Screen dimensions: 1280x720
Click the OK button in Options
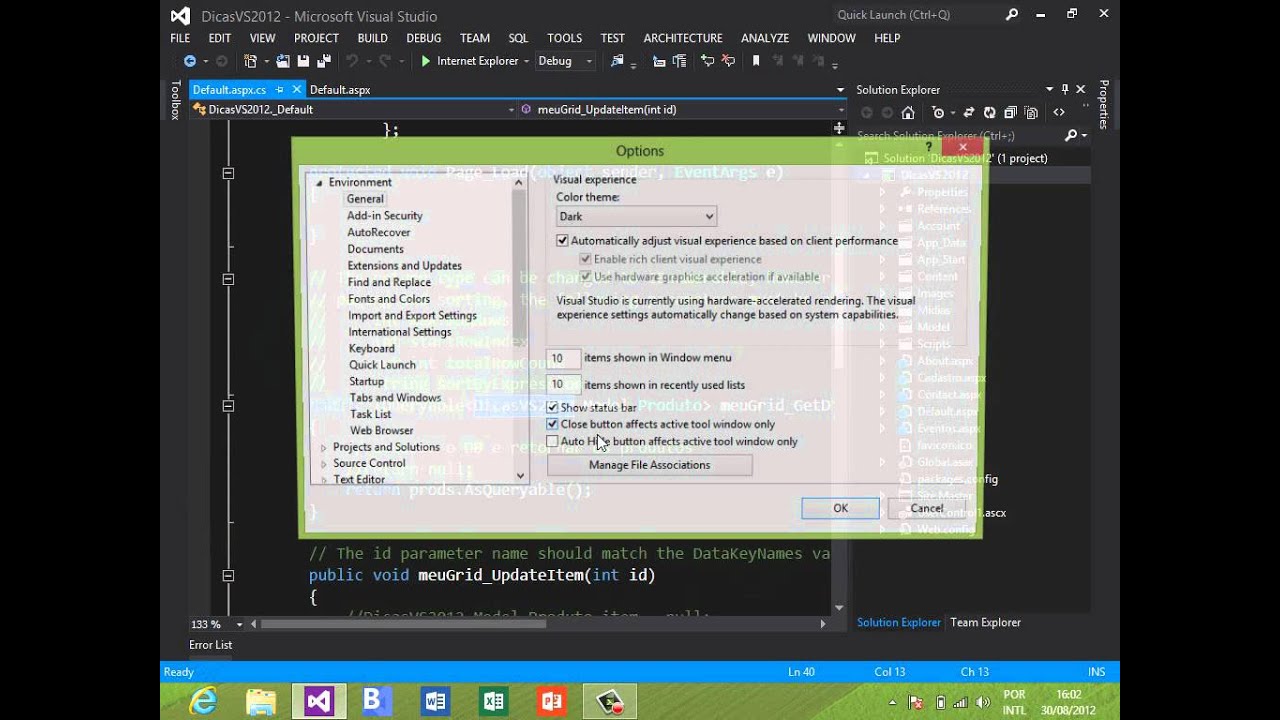tap(840, 508)
